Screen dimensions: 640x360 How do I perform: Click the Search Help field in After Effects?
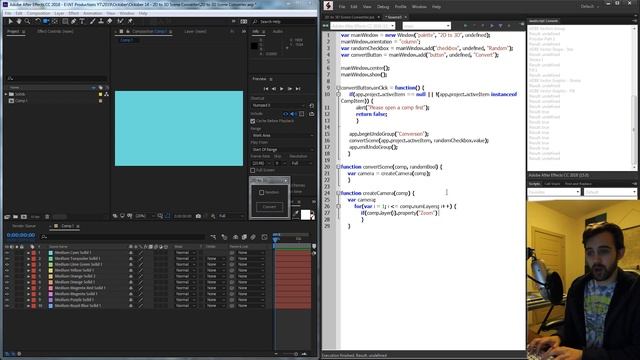284,22
